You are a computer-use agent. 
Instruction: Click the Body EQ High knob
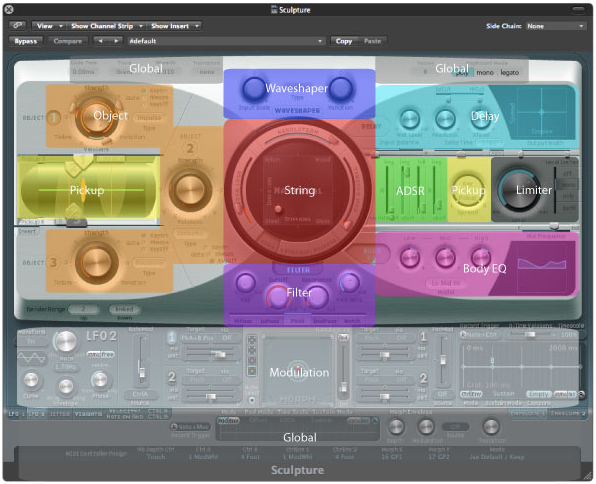(x=481, y=257)
